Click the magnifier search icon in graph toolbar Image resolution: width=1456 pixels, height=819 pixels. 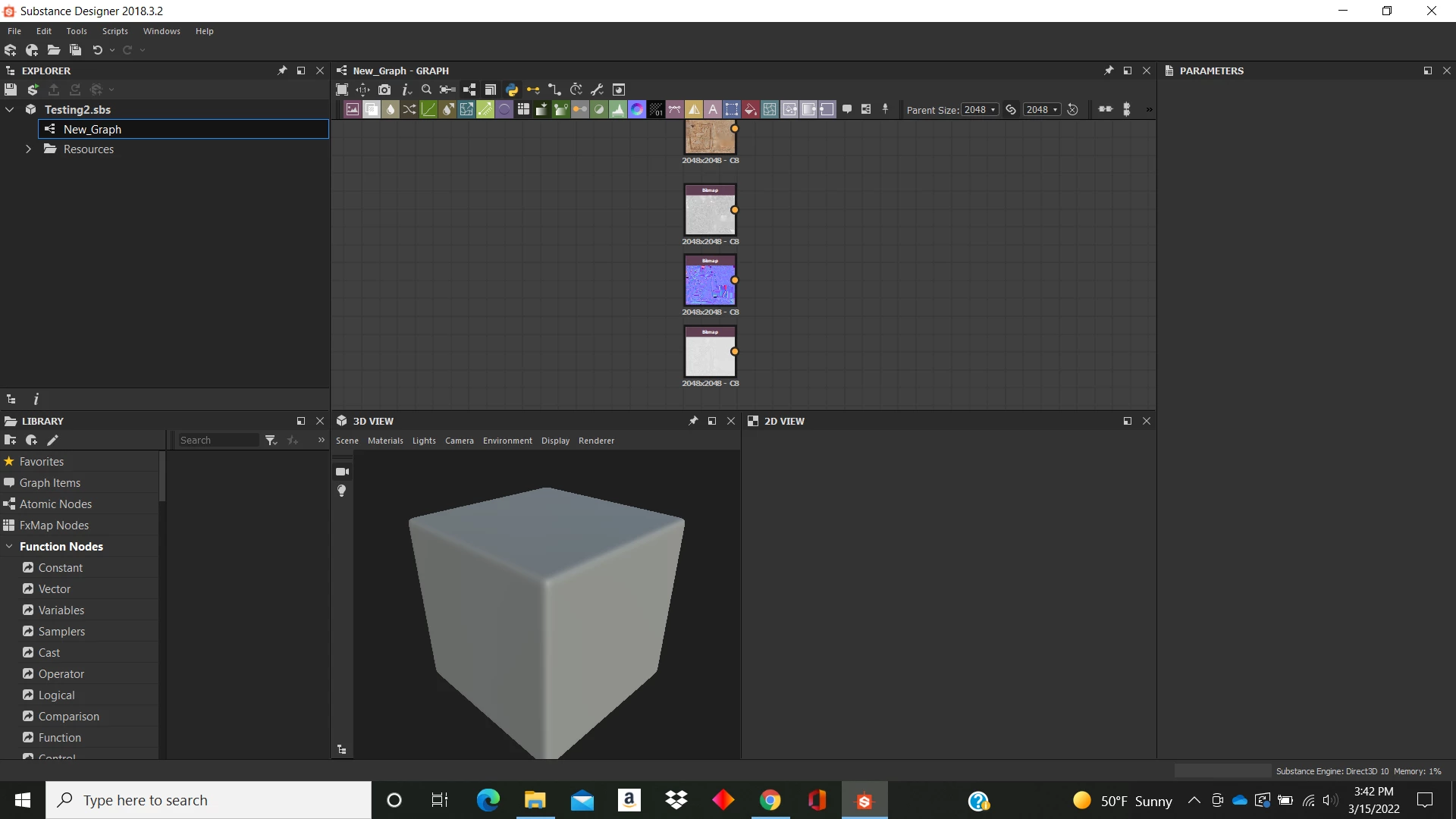click(x=426, y=89)
